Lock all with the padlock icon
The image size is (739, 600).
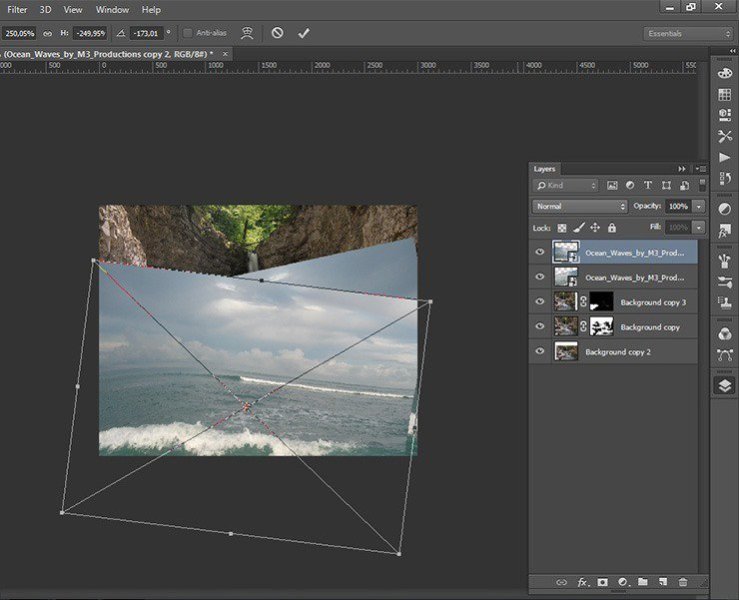coord(613,228)
